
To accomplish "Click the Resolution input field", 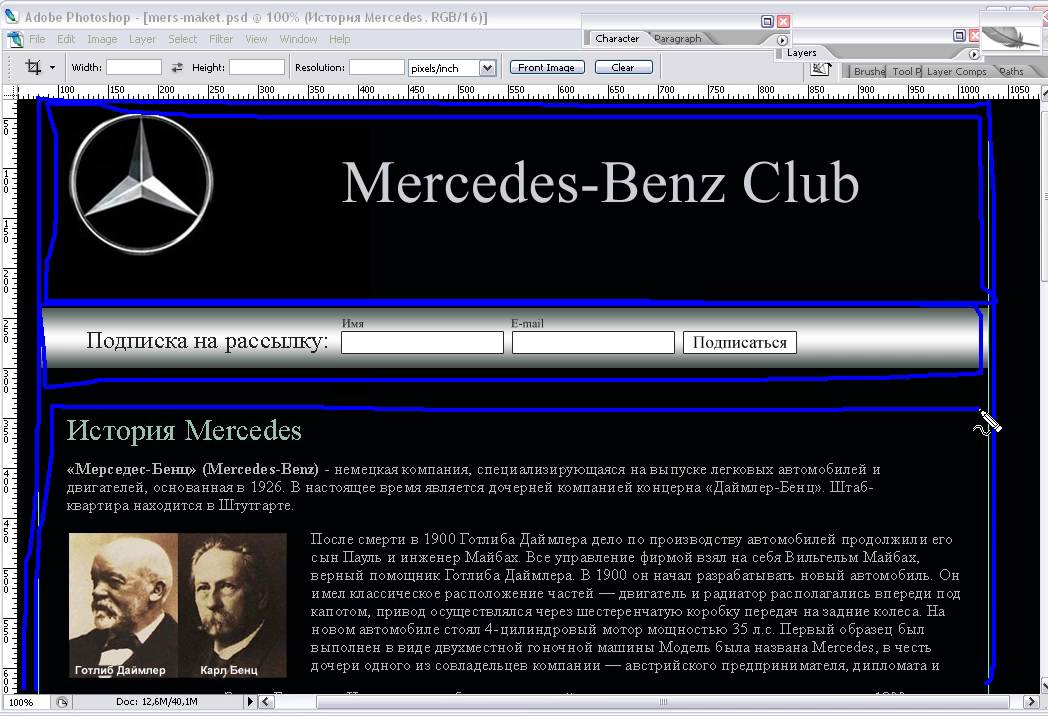I will pos(376,68).
